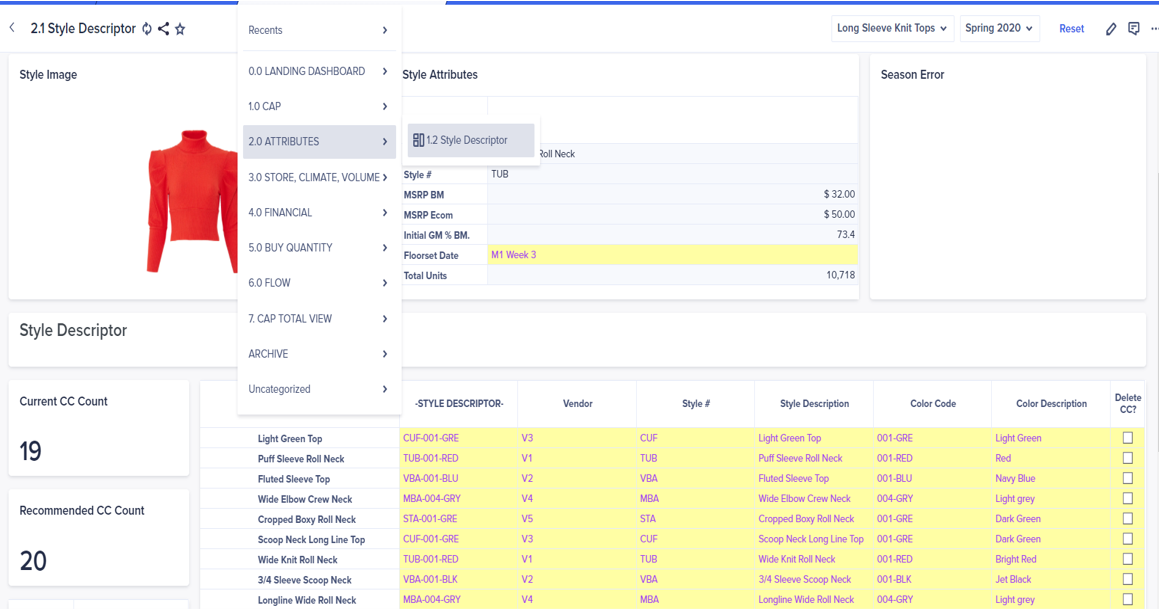1159x609 pixels.
Task: Star the 2.1 Style Descriptor view
Action: point(181,29)
